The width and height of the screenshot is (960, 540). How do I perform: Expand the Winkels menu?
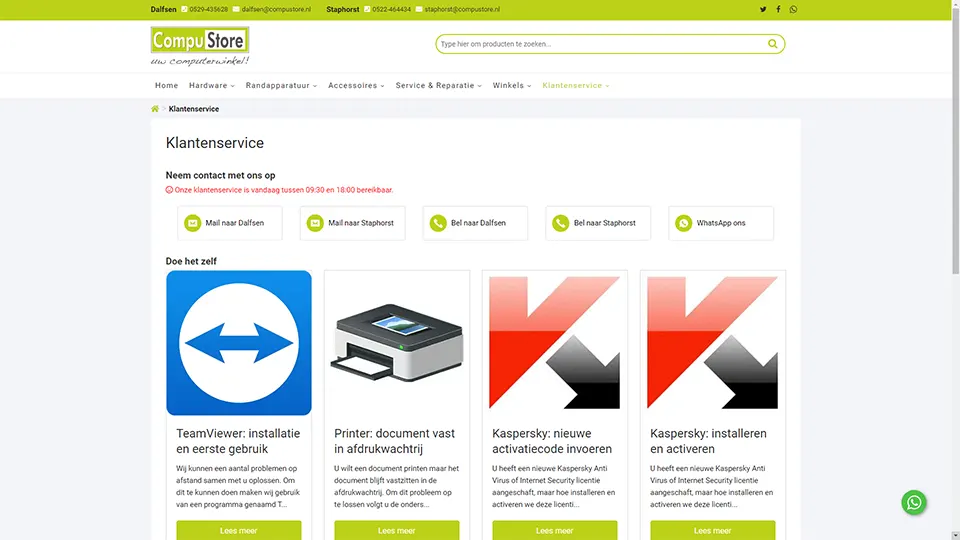pyautogui.click(x=512, y=86)
